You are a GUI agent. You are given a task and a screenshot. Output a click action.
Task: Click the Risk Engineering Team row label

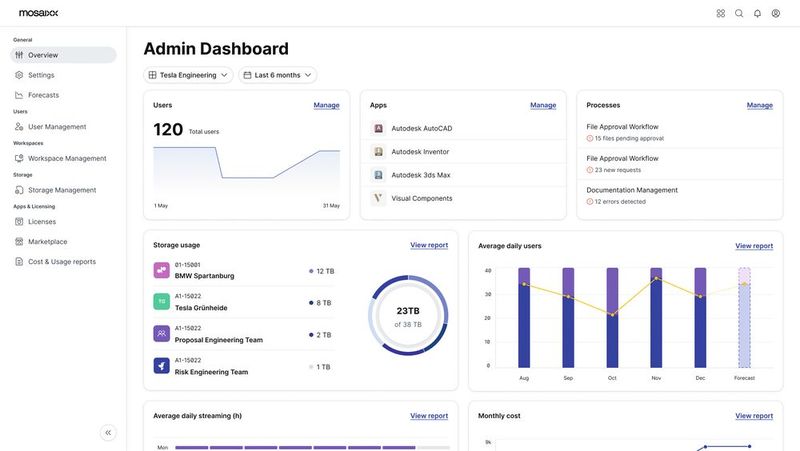[211, 372]
